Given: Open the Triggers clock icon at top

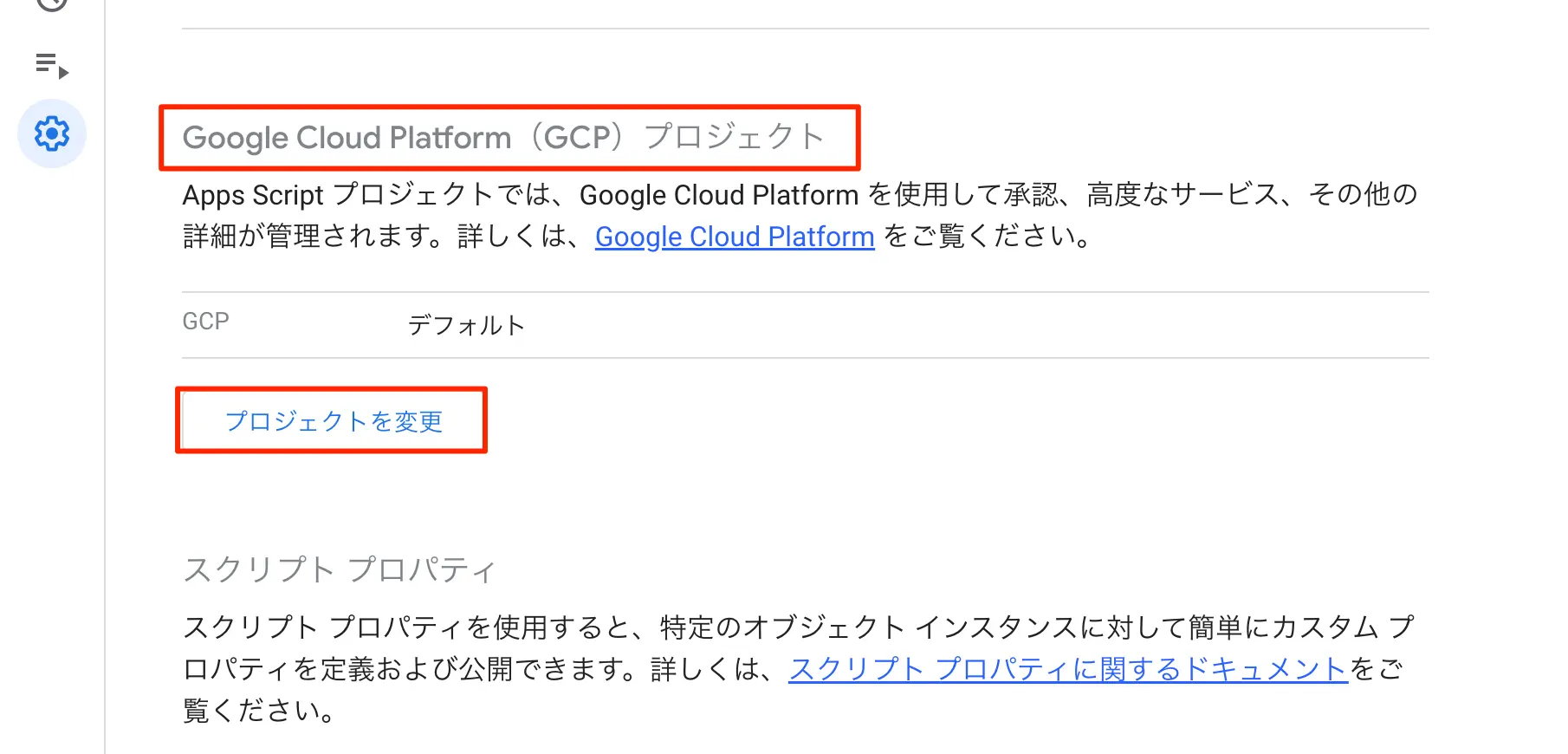Looking at the screenshot, I should 52,4.
